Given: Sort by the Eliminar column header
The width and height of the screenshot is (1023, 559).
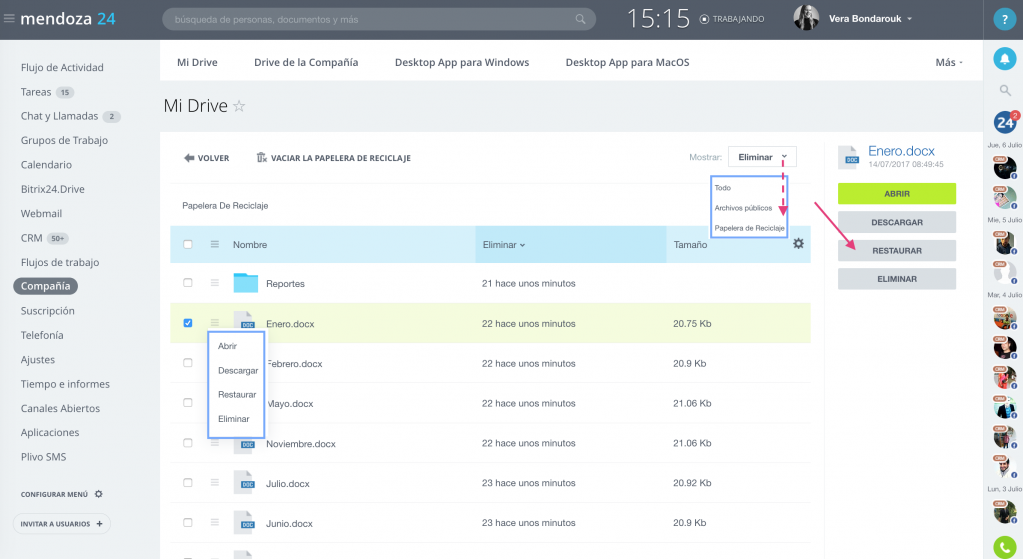Looking at the screenshot, I should click(504, 245).
